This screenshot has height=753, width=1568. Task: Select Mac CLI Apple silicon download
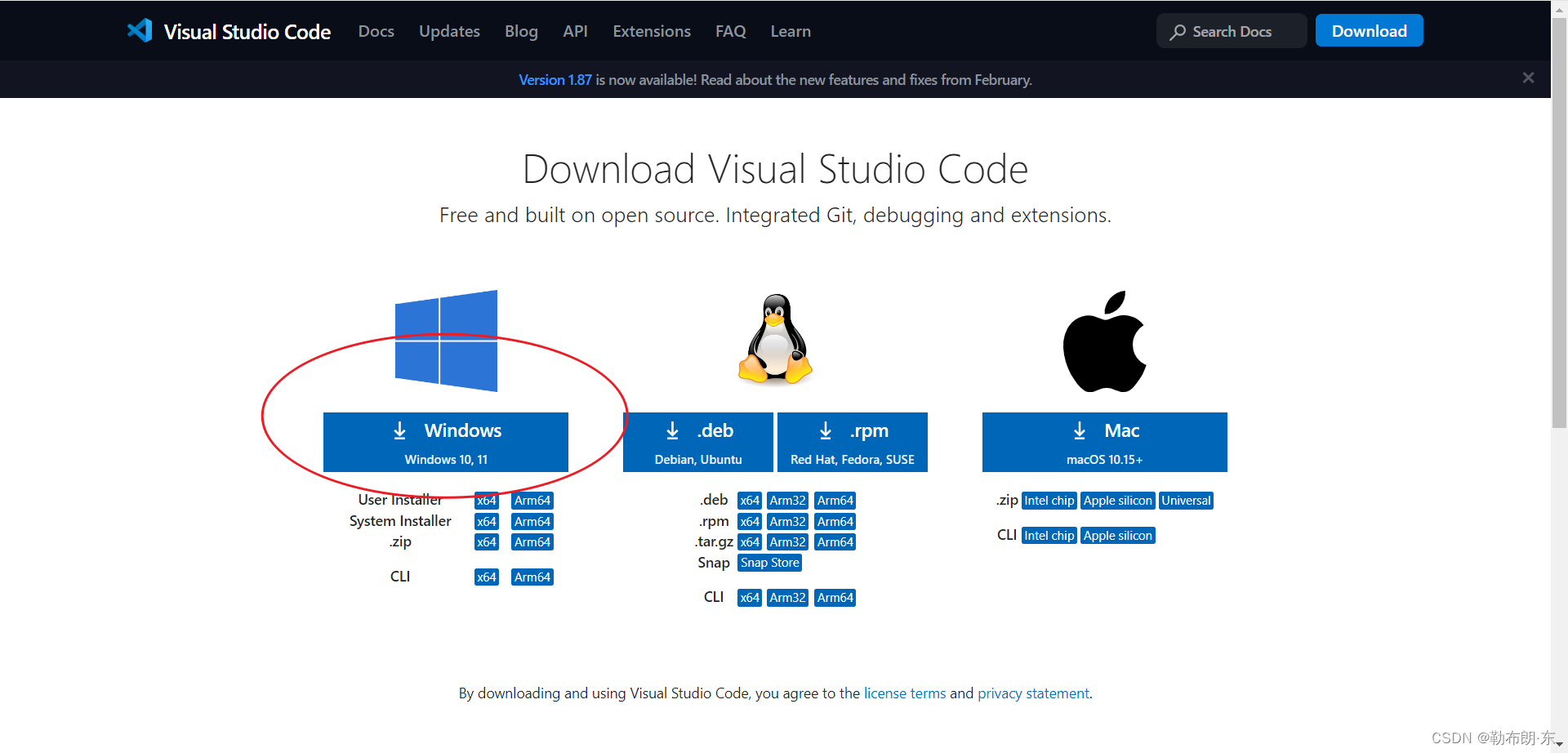[1118, 536]
